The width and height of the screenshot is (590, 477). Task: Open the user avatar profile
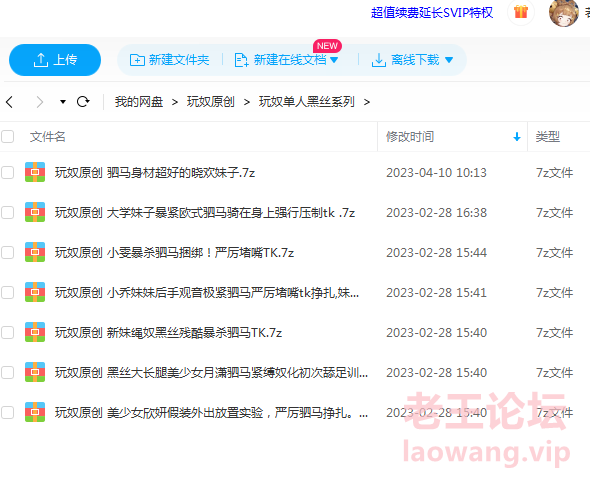(563, 13)
